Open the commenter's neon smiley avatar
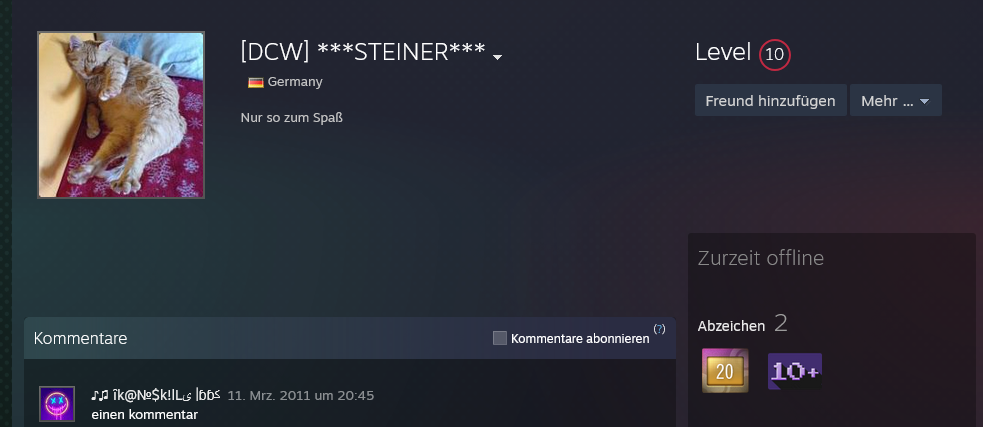Viewport: 983px width, 427px height. (57, 404)
